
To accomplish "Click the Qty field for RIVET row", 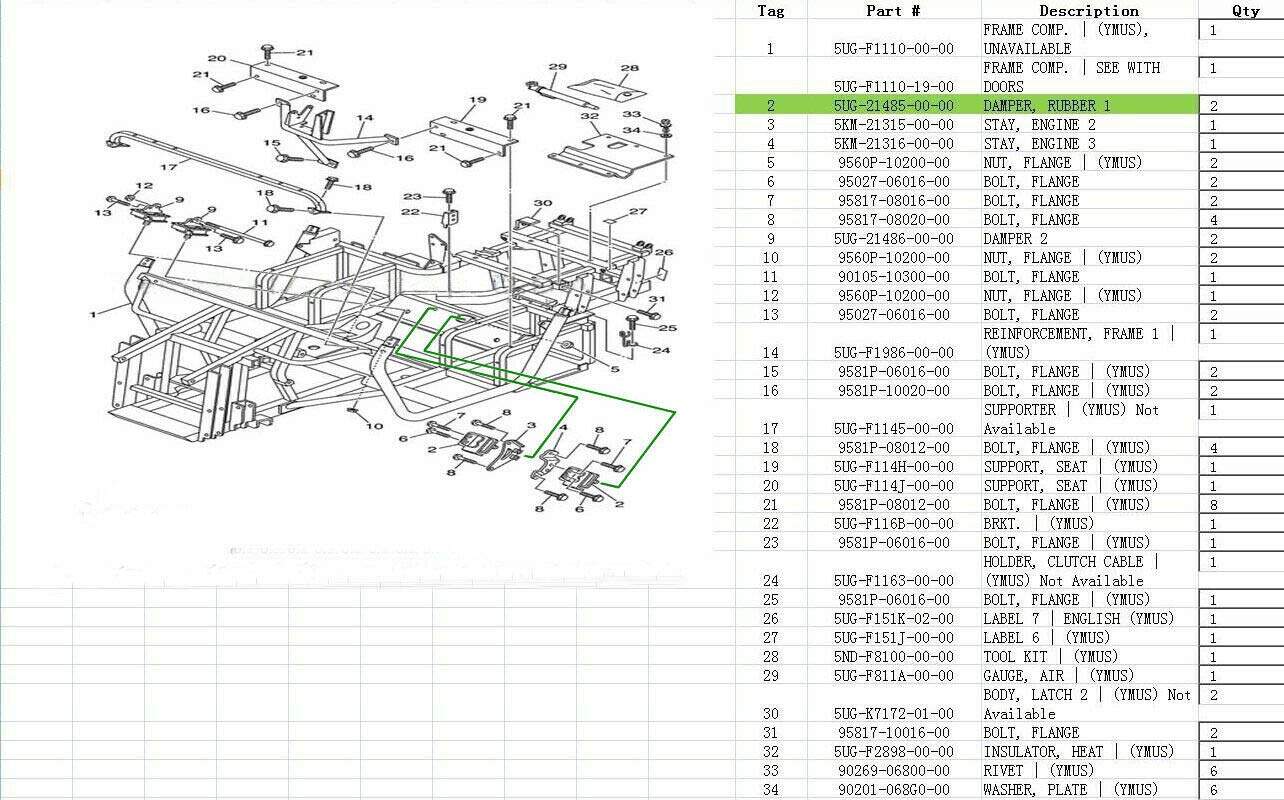I will pyautogui.click(x=1240, y=771).
